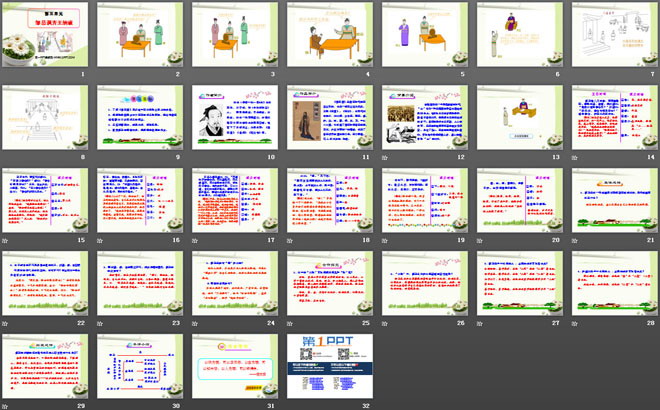The image size is (660, 410).
Task: Select slide 7 line-drawing thumbnail
Action: coord(615,34)
